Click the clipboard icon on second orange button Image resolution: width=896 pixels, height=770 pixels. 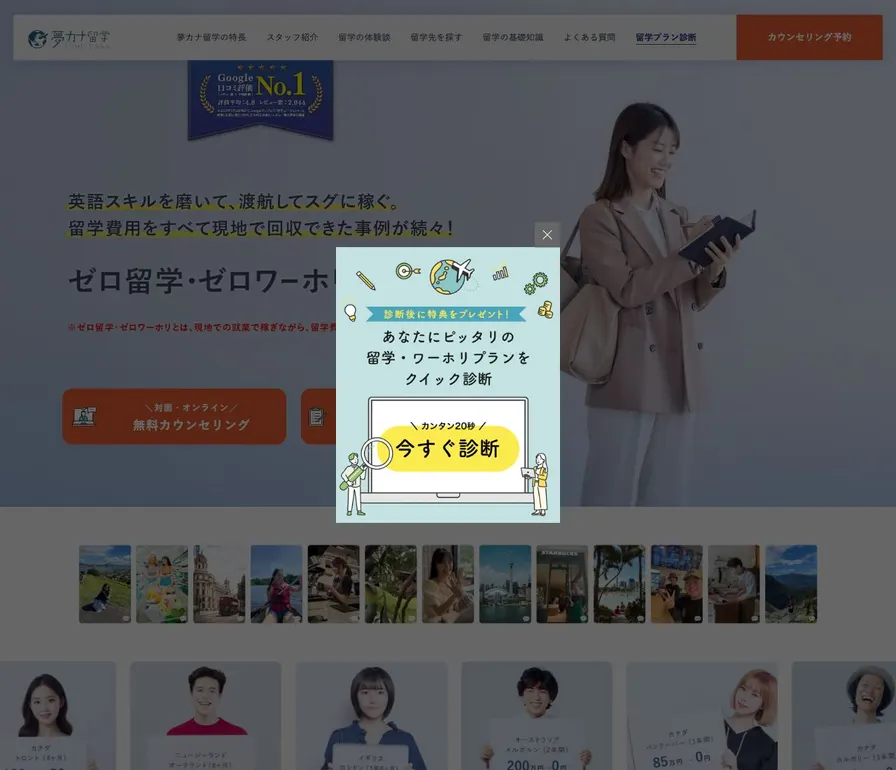click(x=317, y=416)
